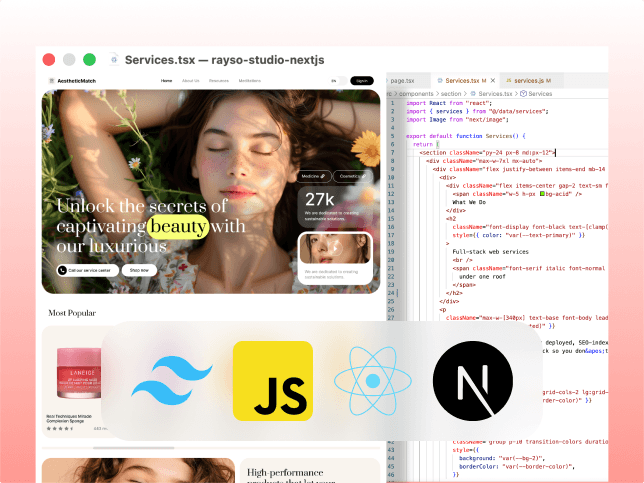
Task: Click the Full-stack web services code text
Action: pyautogui.click(x=490, y=252)
